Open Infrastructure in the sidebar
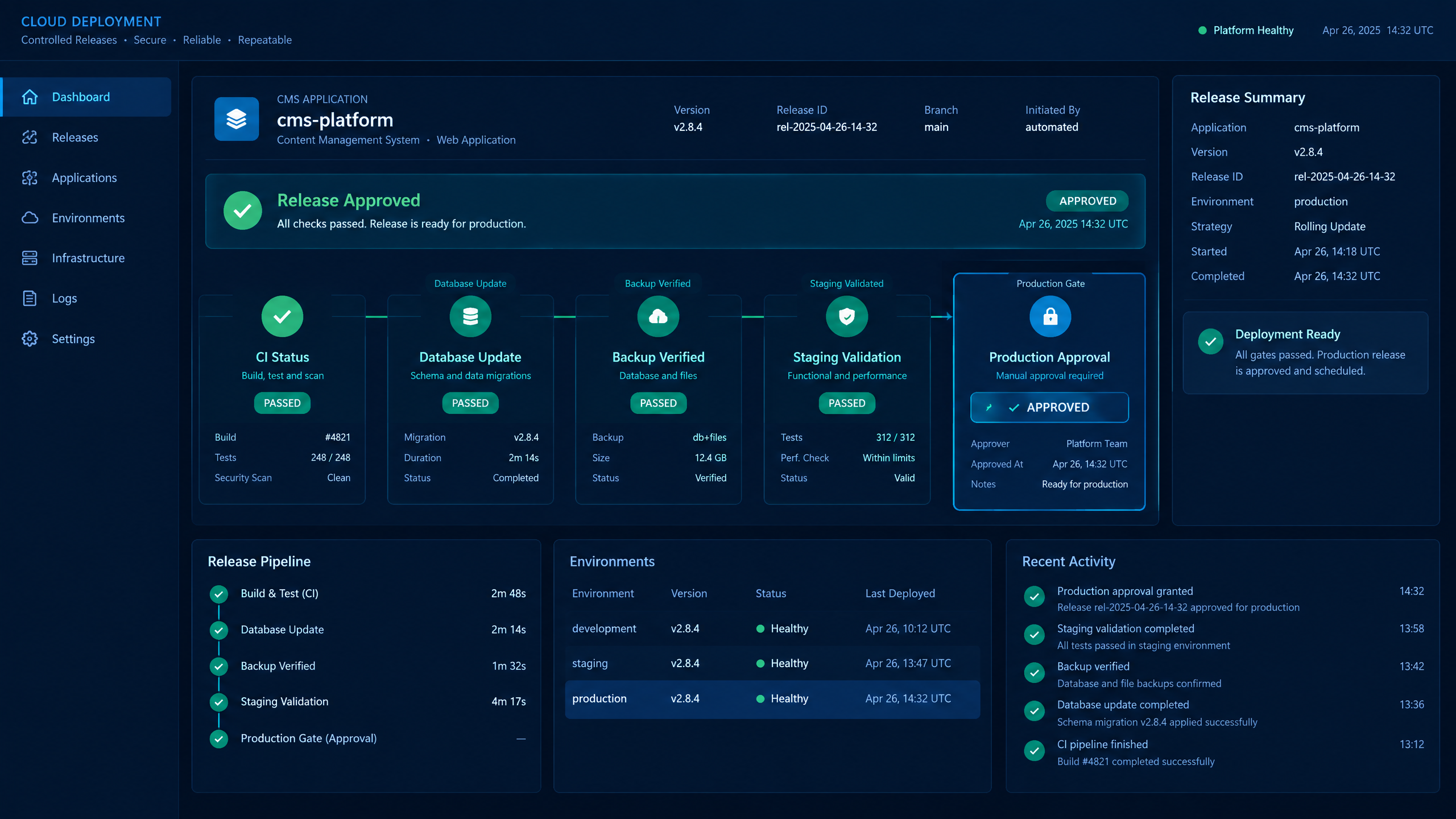This screenshot has width=1456, height=819. point(86,258)
